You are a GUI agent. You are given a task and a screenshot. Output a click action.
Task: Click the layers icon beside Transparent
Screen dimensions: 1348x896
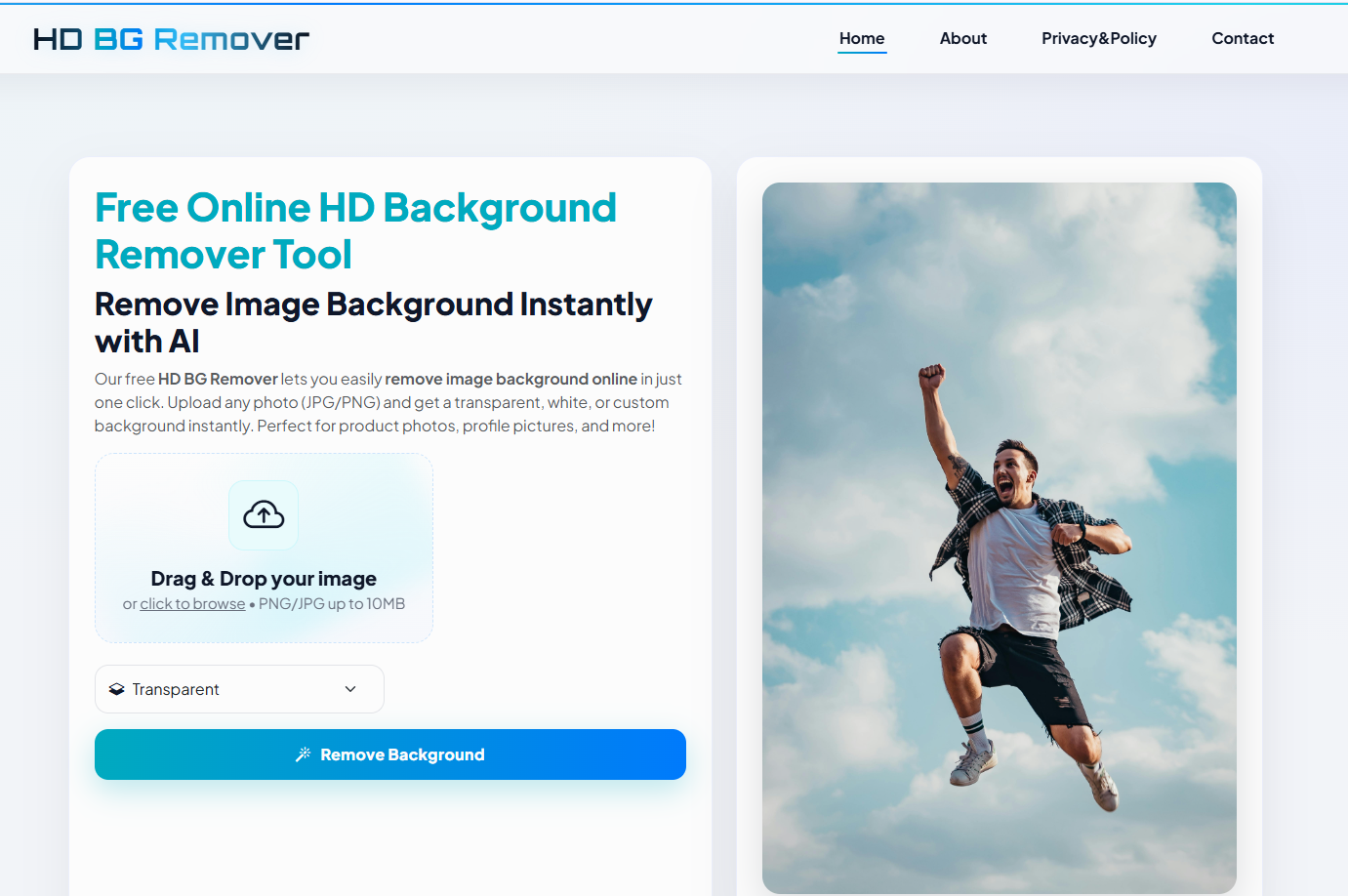click(117, 689)
